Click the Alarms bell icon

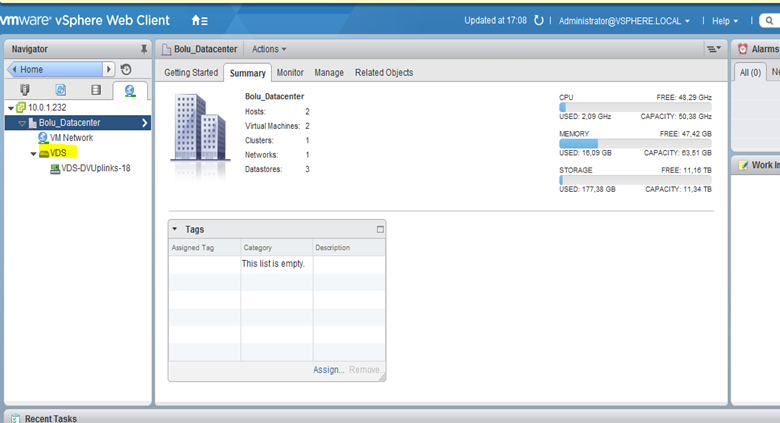[x=742, y=49]
